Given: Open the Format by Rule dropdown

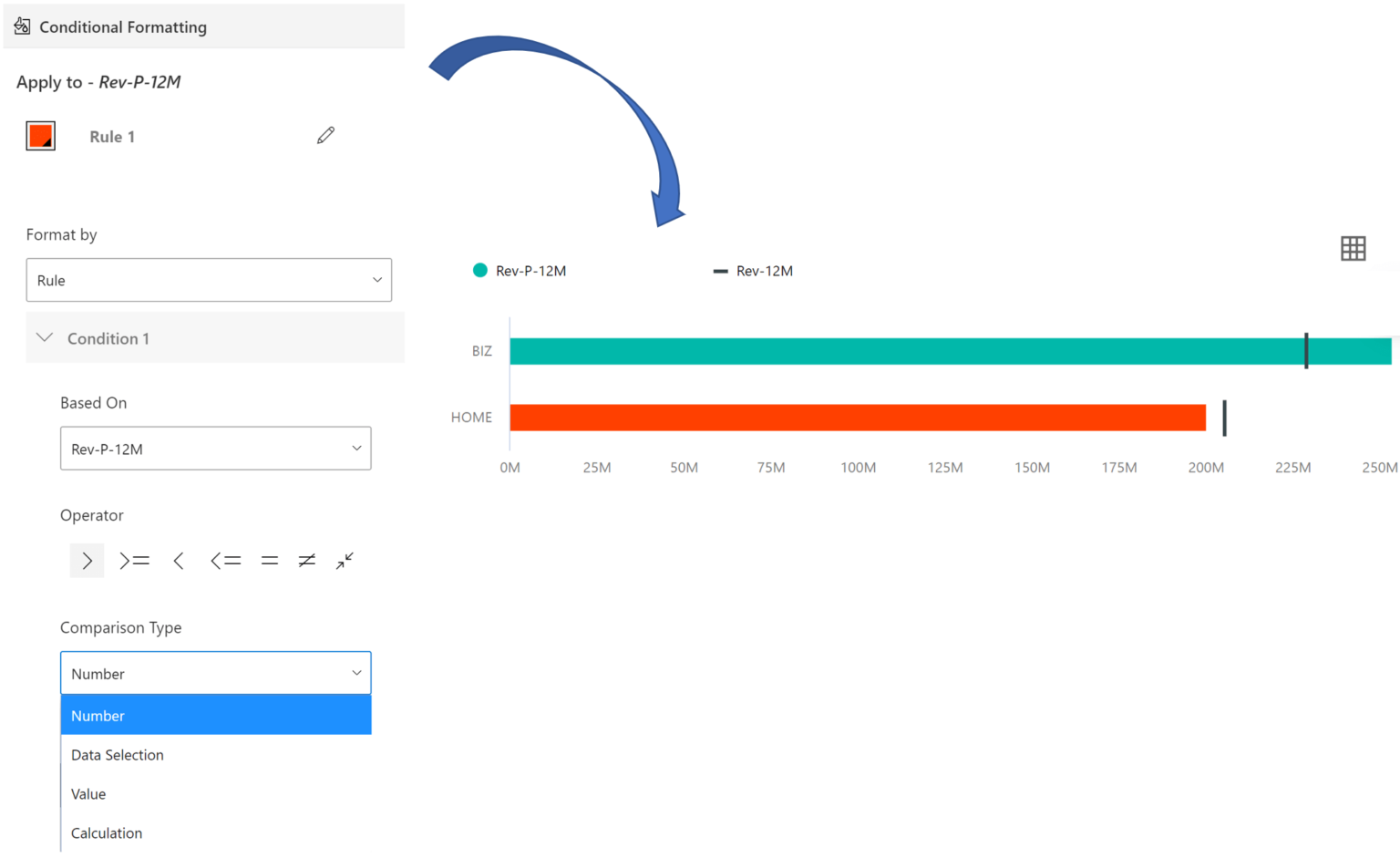Looking at the screenshot, I should point(209,280).
